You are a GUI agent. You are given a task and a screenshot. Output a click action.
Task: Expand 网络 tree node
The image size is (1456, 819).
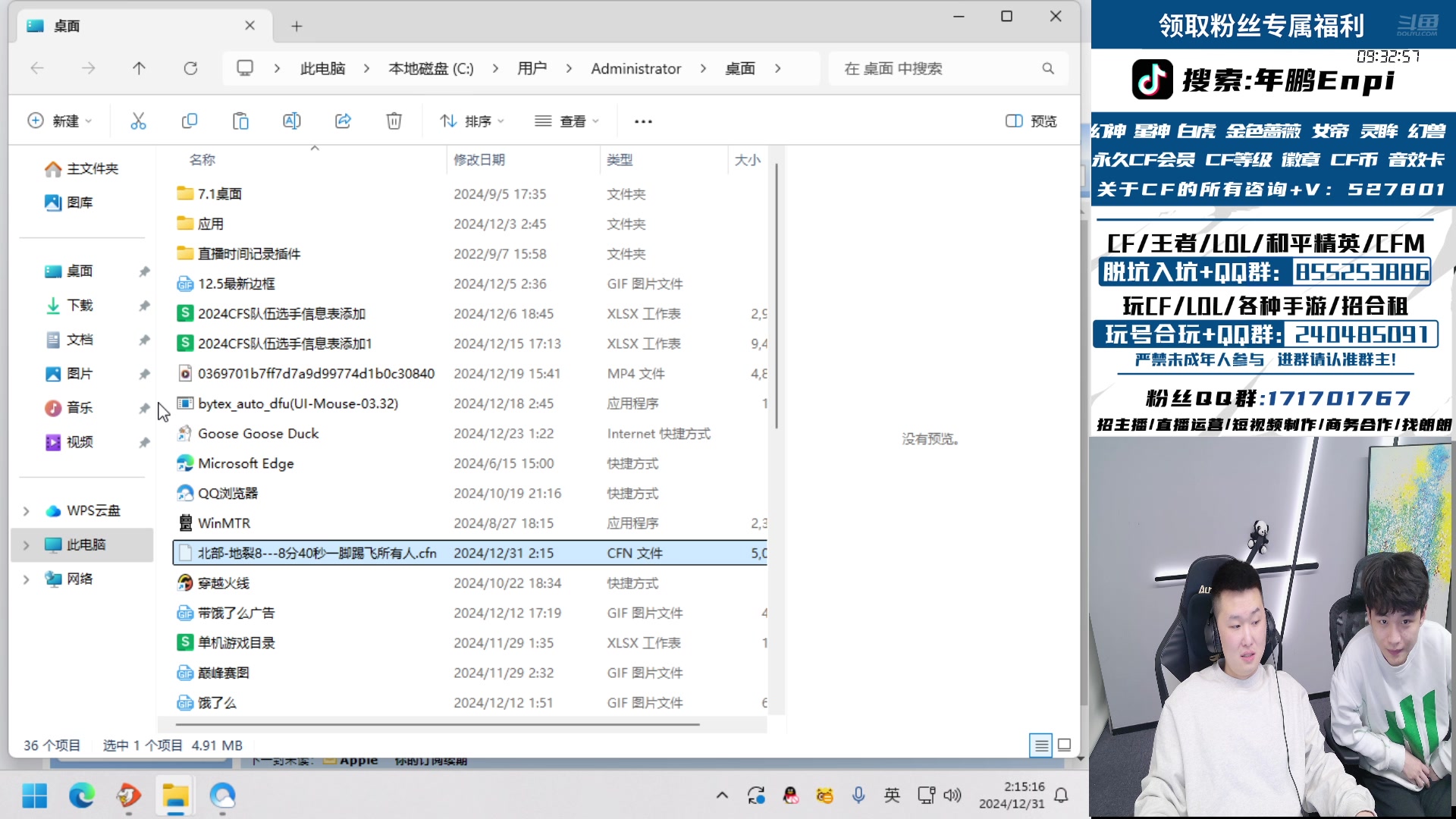[27, 579]
